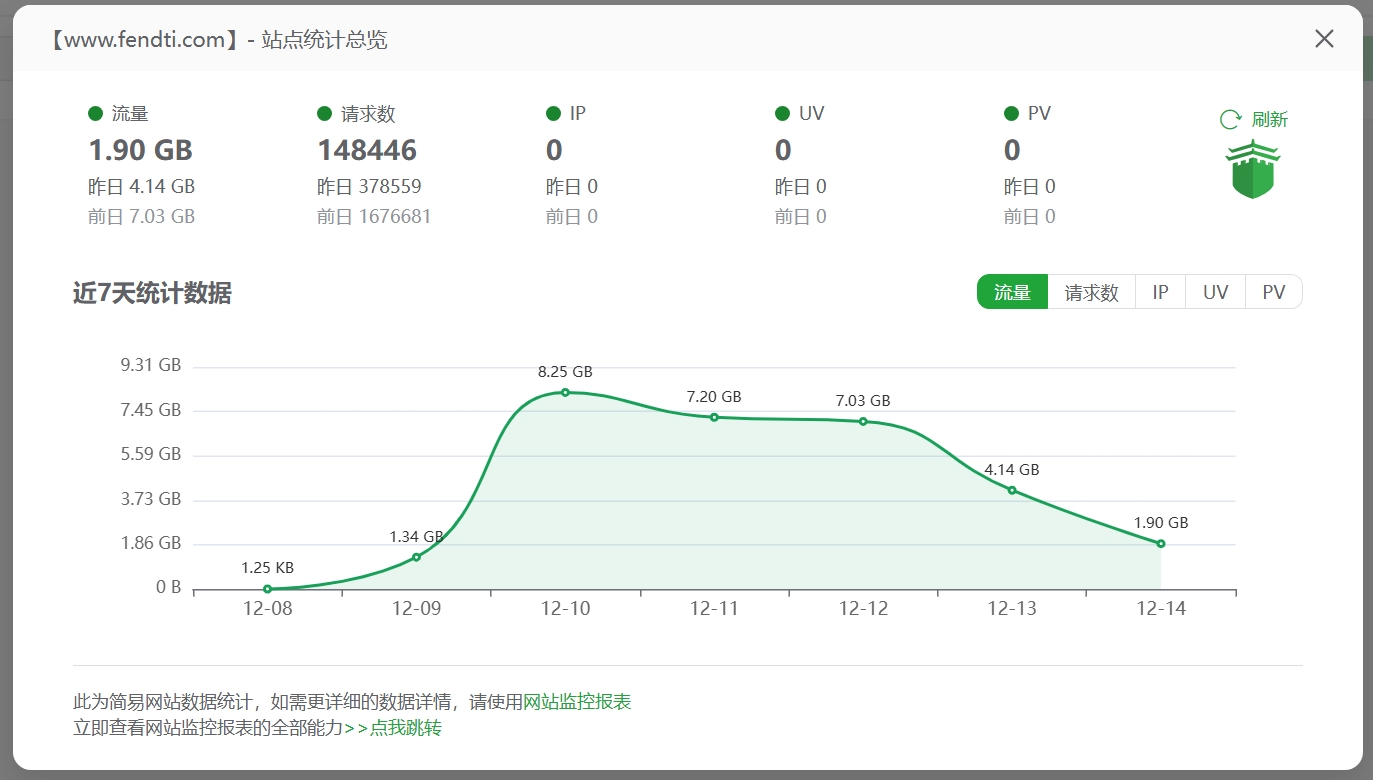1373x780 pixels.
Task: Close the 站点统计总览 dialog
Action: pyautogui.click(x=1324, y=39)
